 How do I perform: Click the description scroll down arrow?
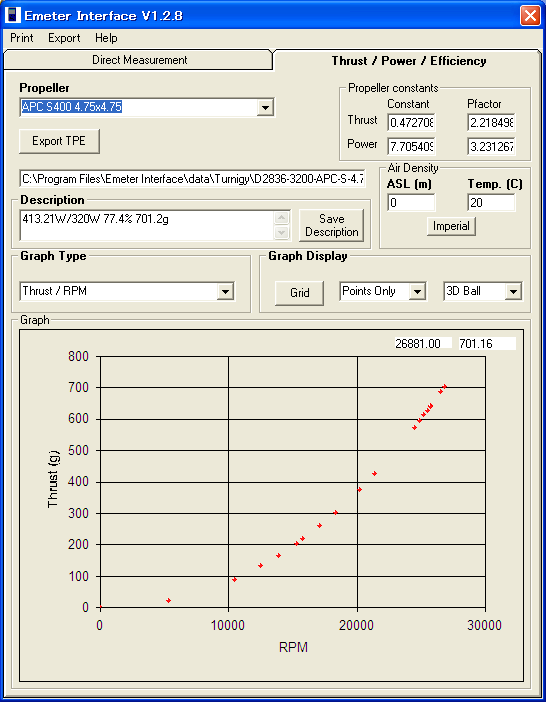pos(282,232)
